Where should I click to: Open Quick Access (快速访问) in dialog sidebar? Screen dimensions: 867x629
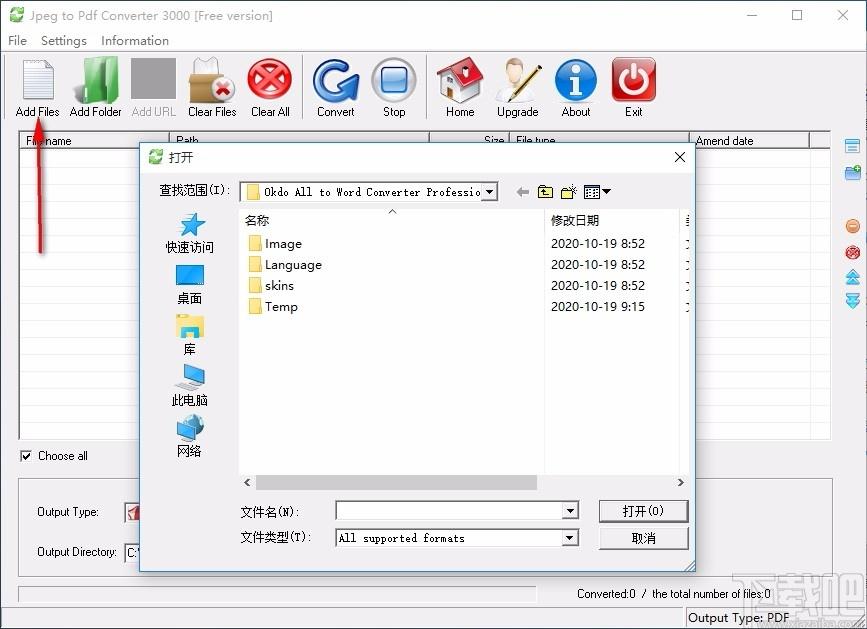(190, 233)
